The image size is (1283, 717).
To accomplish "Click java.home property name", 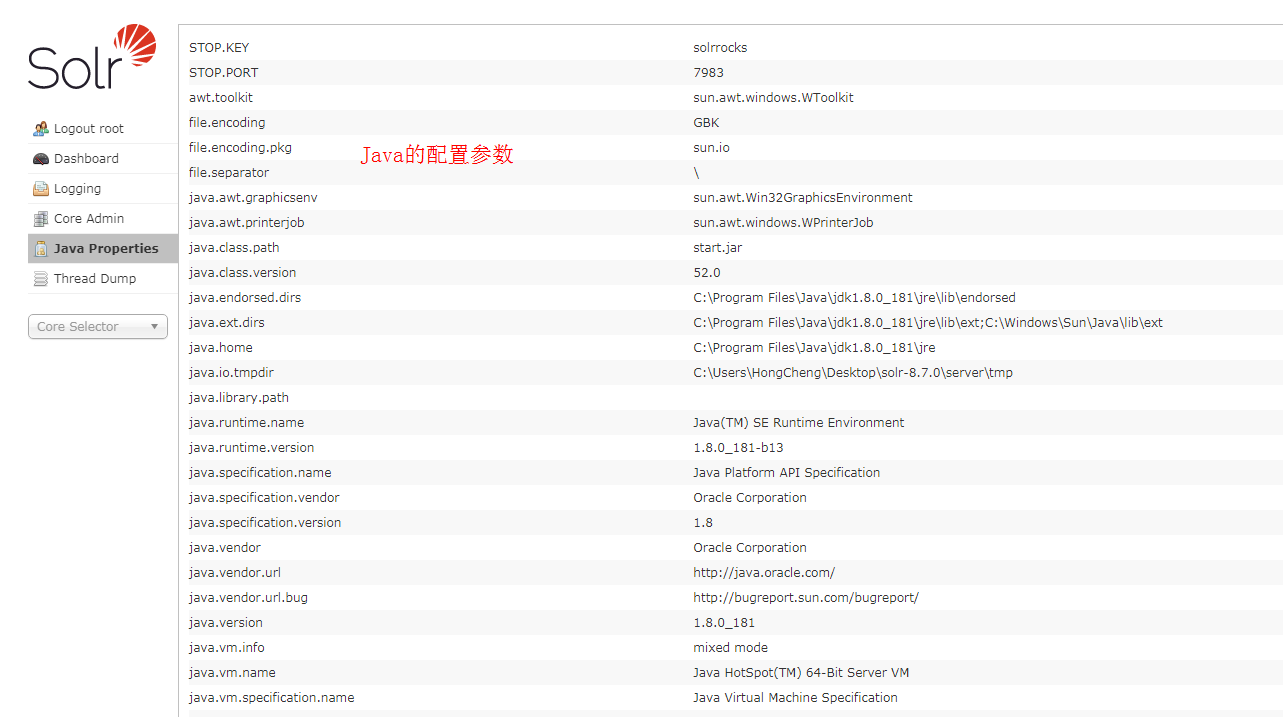I will [221, 347].
